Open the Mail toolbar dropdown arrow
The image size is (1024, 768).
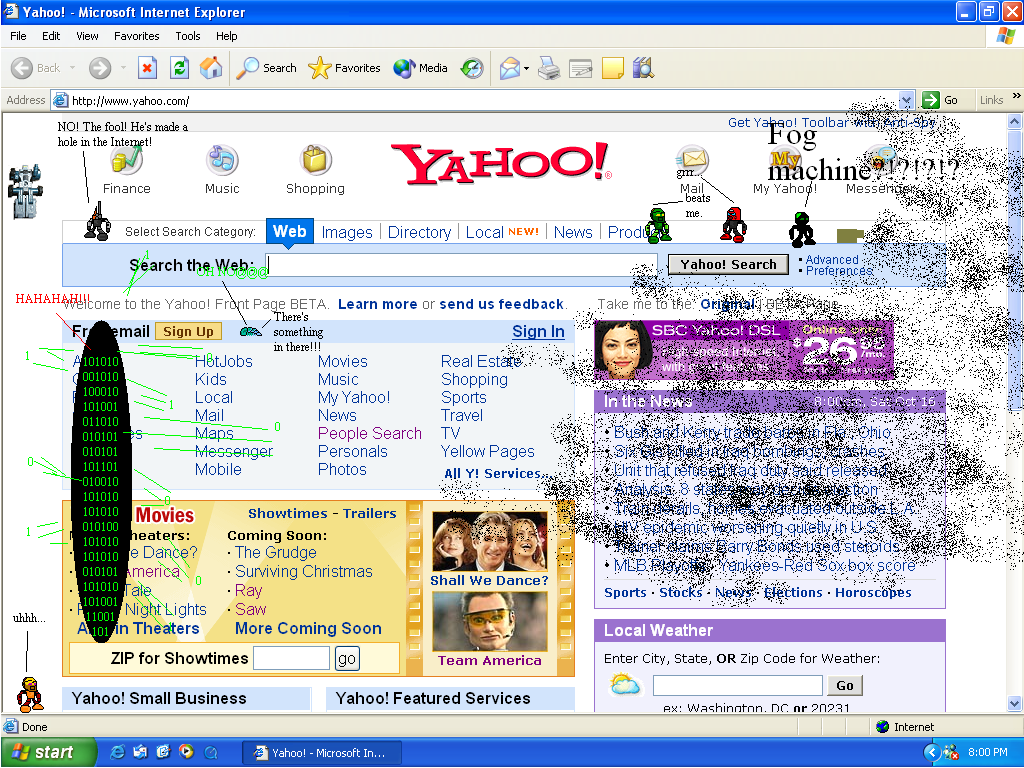click(x=526, y=68)
